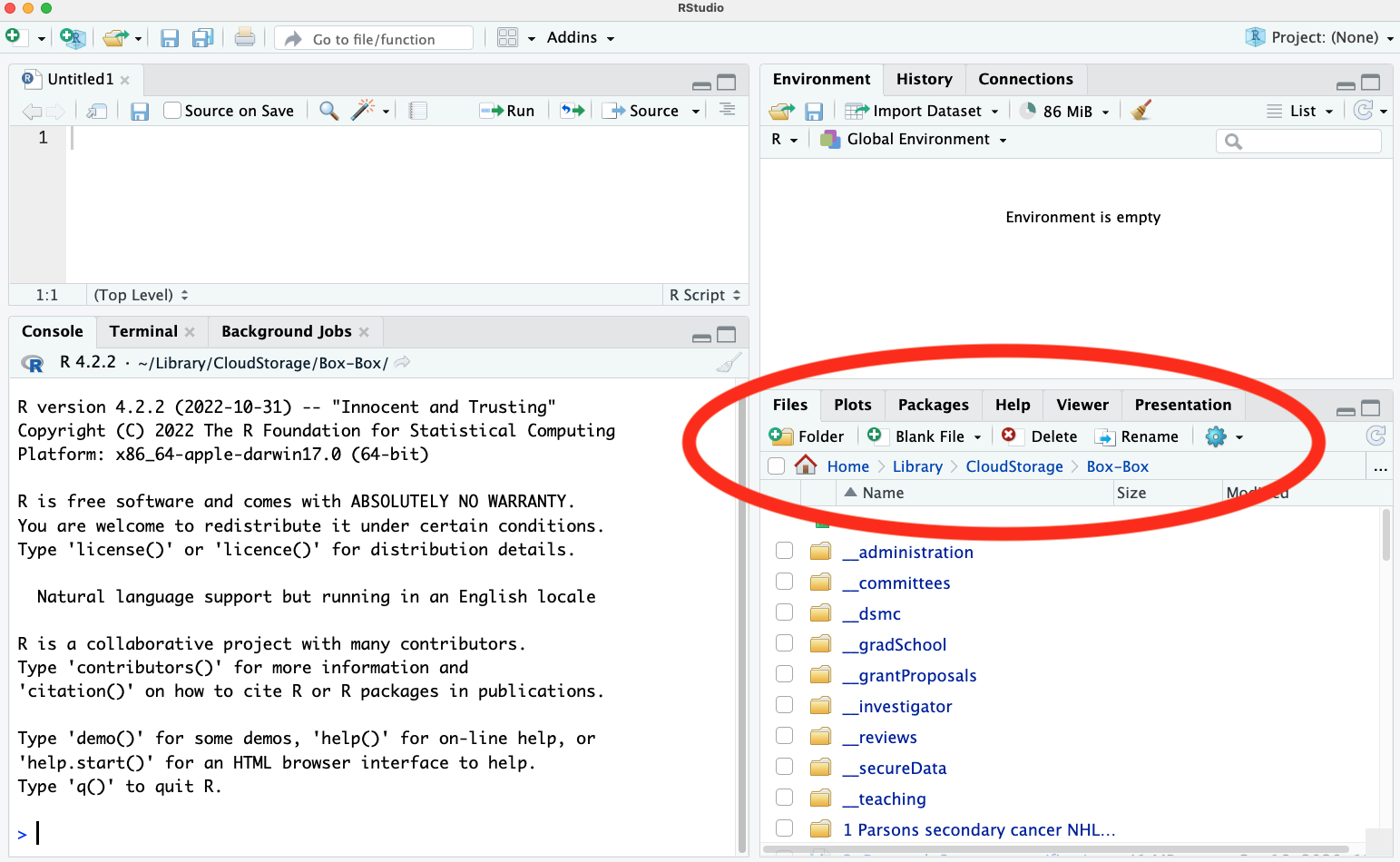
Task: Navigate to Library breadcrumb link
Action: (x=917, y=466)
